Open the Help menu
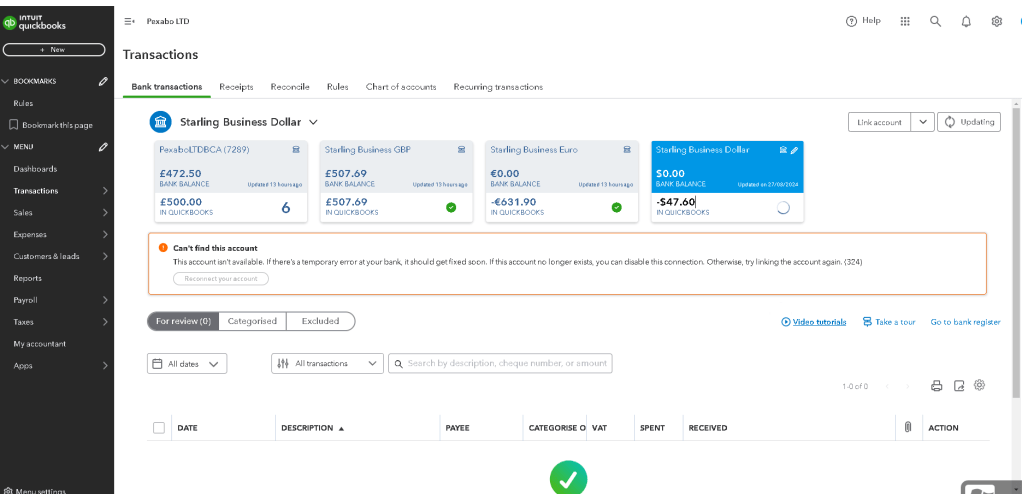The image size is (1022, 494). pos(863,21)
